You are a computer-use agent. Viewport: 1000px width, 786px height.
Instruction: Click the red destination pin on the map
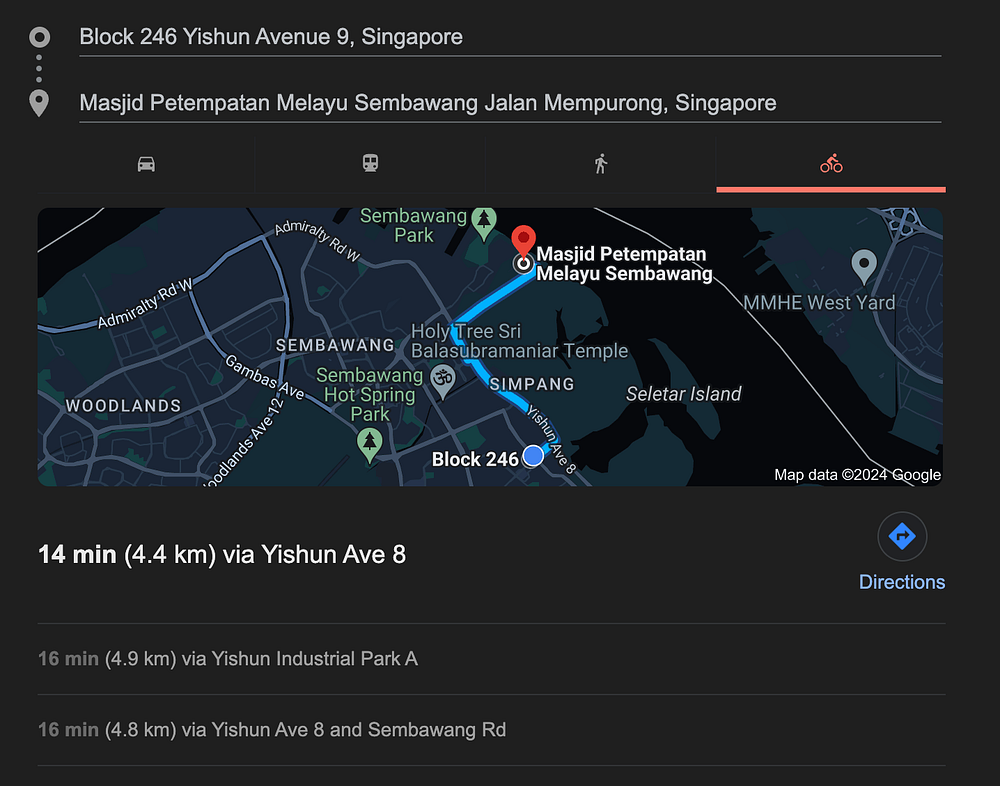pyautogui.click(x=524, y=242)
